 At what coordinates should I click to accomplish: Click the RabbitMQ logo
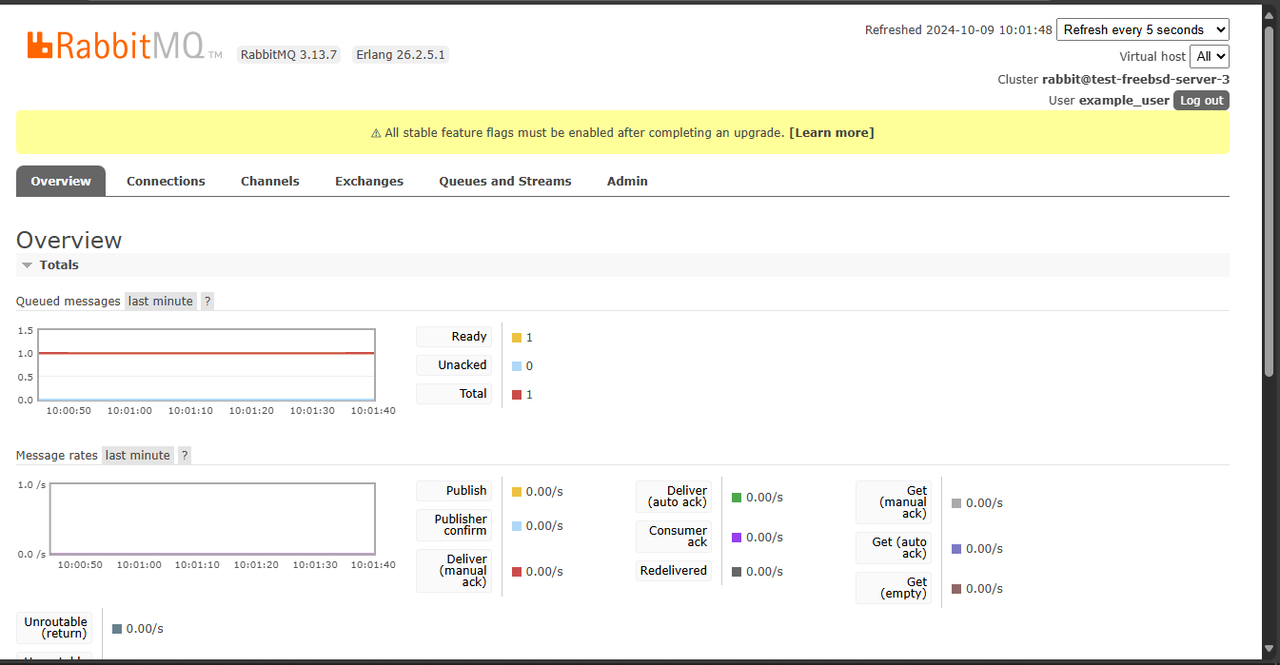(124, 45)
